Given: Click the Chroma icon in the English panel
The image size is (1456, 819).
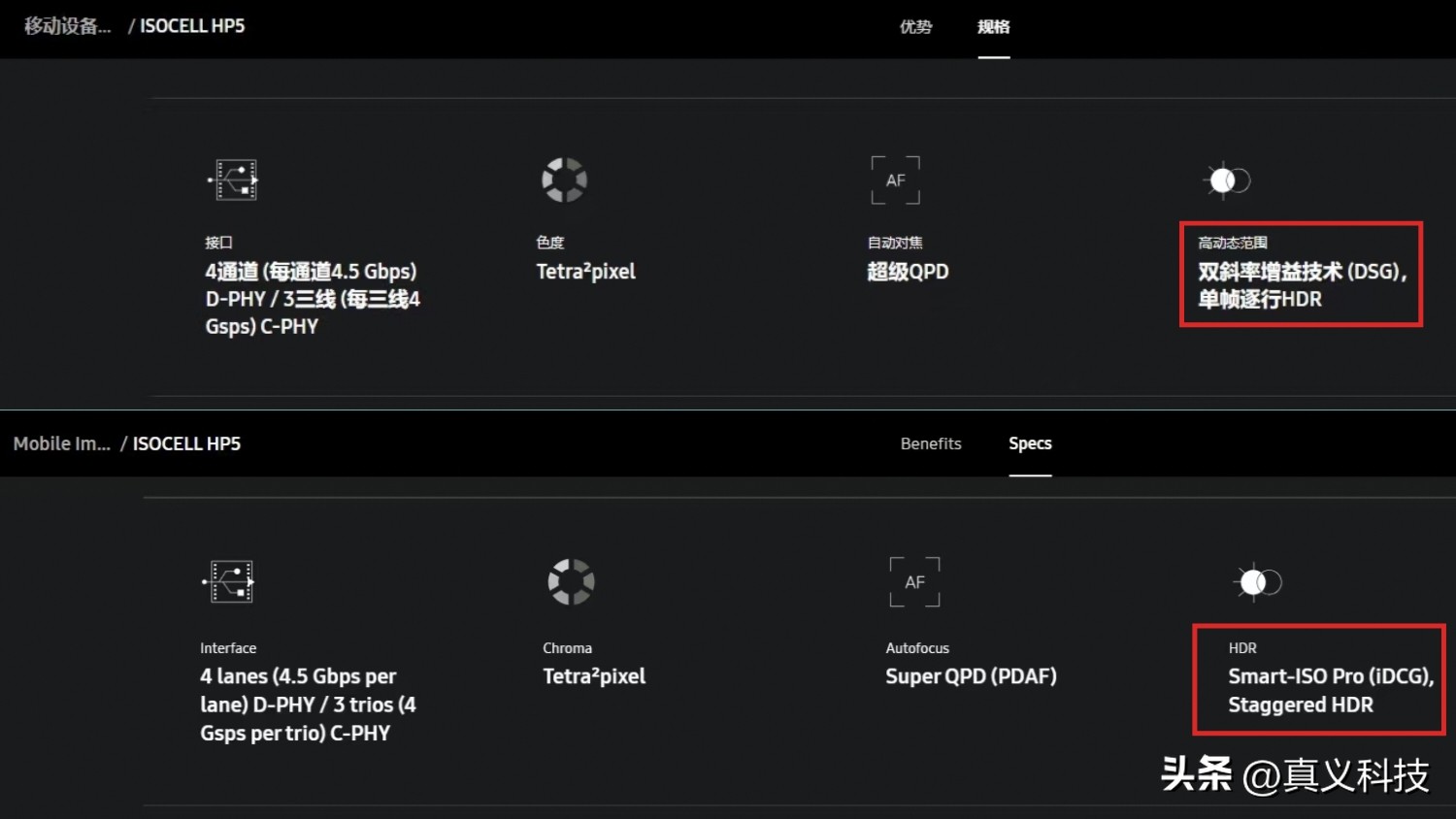Looking at the screenshot, I should click(x=571, y=581).
